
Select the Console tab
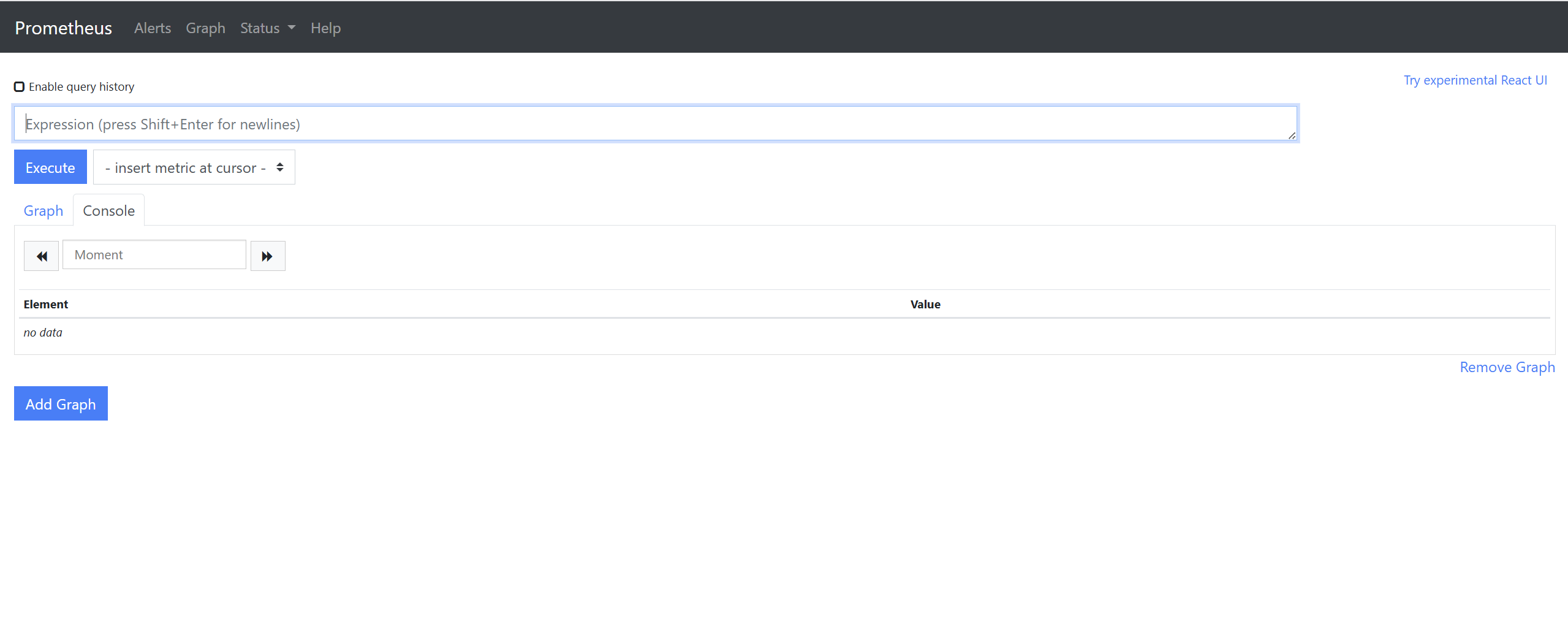click(109, 210)
